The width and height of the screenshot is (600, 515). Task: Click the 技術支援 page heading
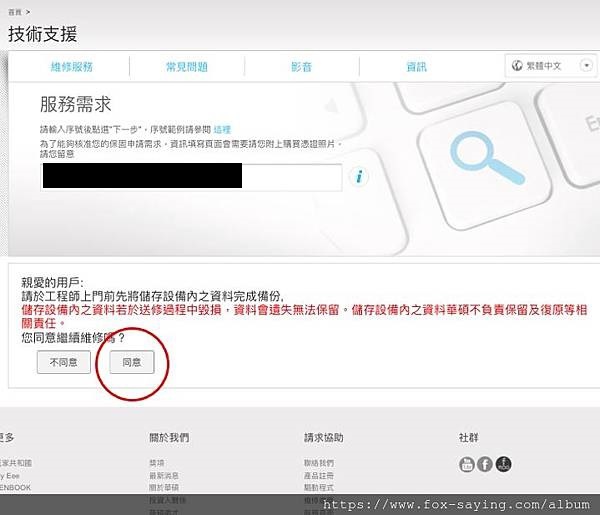[42, 34]
